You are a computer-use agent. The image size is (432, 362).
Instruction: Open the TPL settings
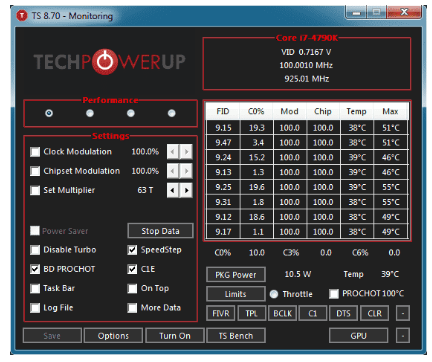click(x=252, y=313)
